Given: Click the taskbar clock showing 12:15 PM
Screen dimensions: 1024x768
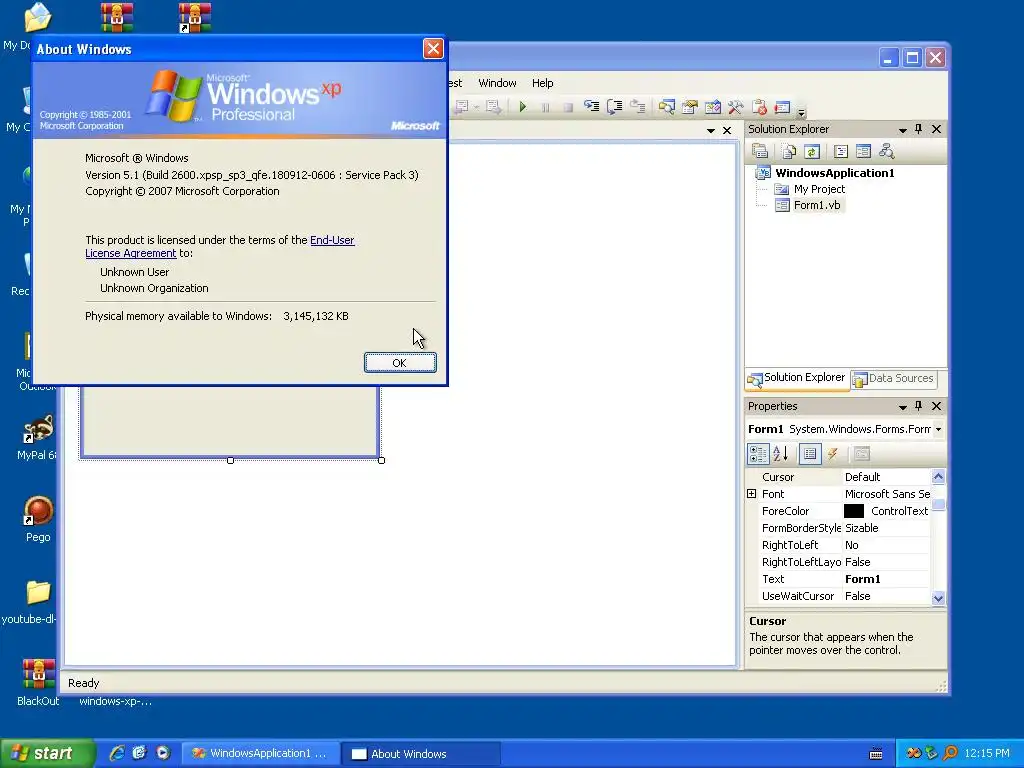Looking at the screenshot, I should click(987, 754).
